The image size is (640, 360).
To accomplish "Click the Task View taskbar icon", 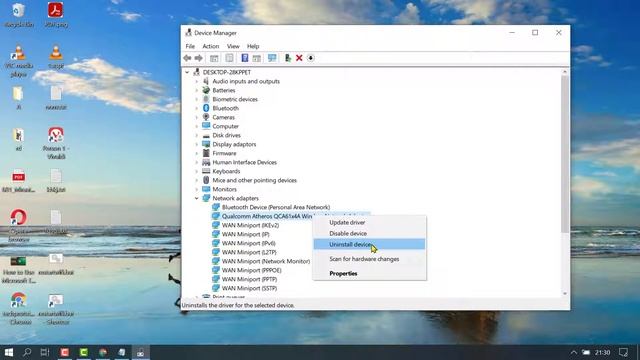I will 45,352.
